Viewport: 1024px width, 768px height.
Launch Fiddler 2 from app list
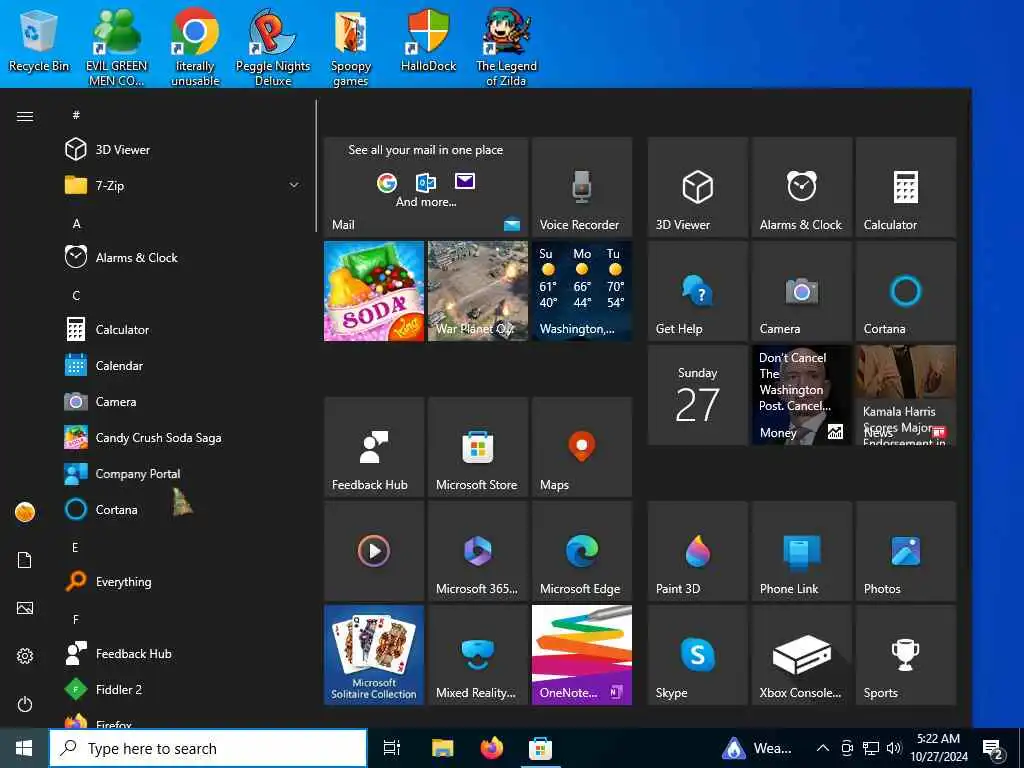[182, 689]
